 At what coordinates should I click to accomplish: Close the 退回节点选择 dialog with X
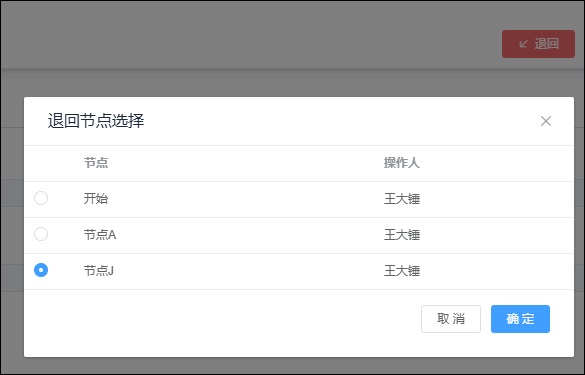[x=546, y=121]
